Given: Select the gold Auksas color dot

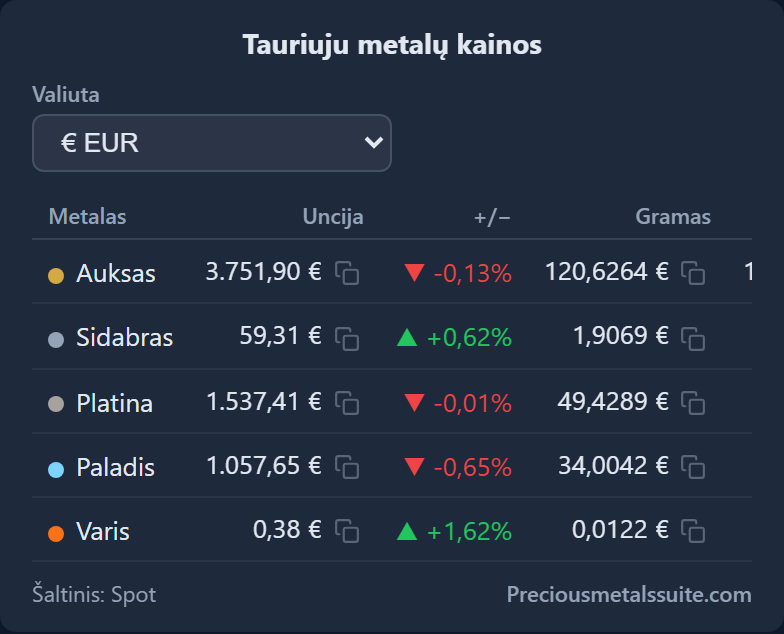Looking at the screenshot, I should [56, 276].
